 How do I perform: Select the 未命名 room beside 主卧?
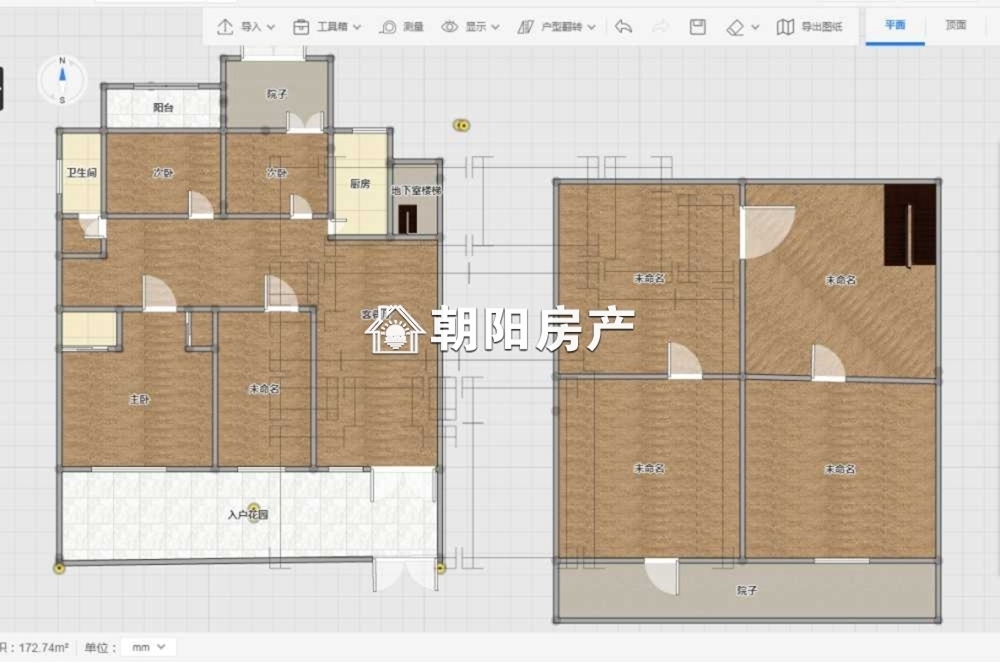264,388
